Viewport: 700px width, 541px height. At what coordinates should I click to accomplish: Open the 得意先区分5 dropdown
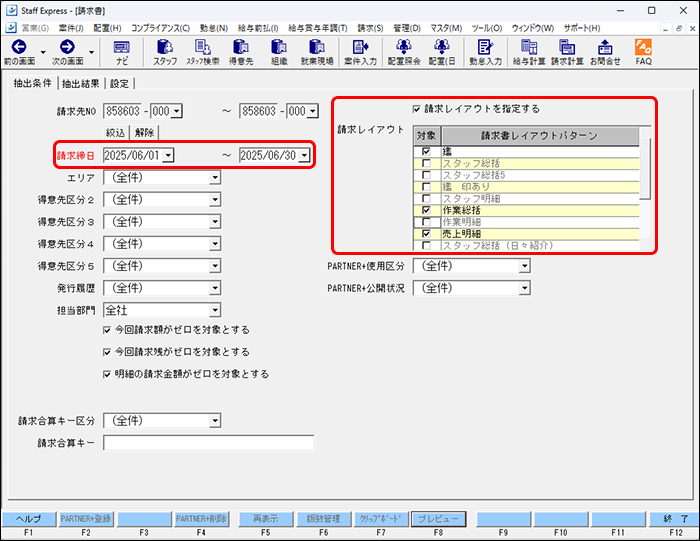pyautogui.click(x=215, y=266)
